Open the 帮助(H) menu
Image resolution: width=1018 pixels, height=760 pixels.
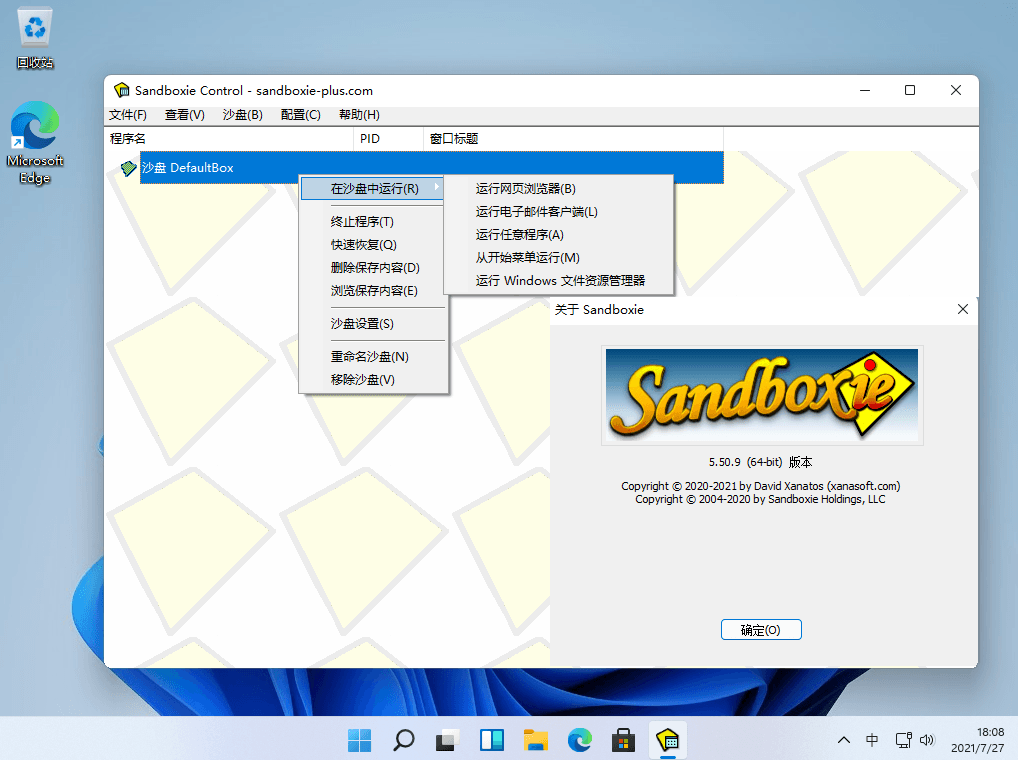pyautogui.click(x=359, y=115)
